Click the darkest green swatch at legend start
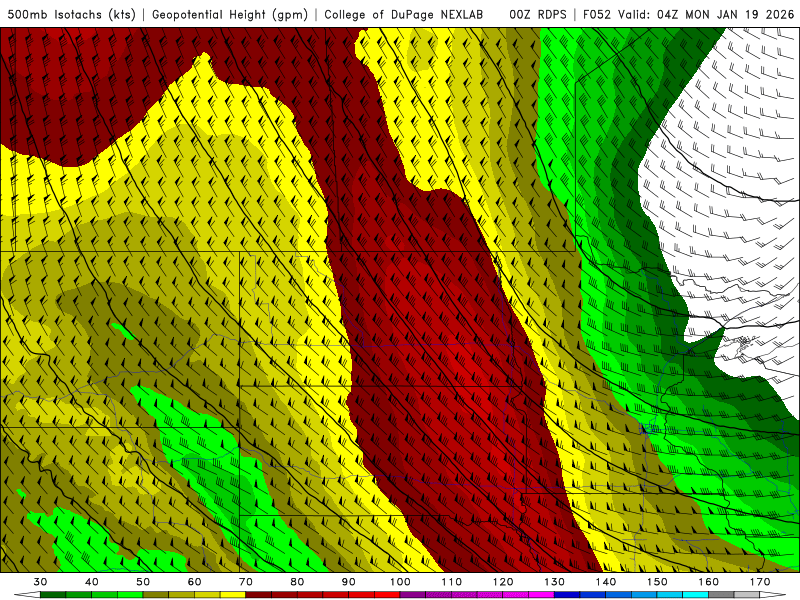Viewport: 800px width, 600px height. click(53, 595)
